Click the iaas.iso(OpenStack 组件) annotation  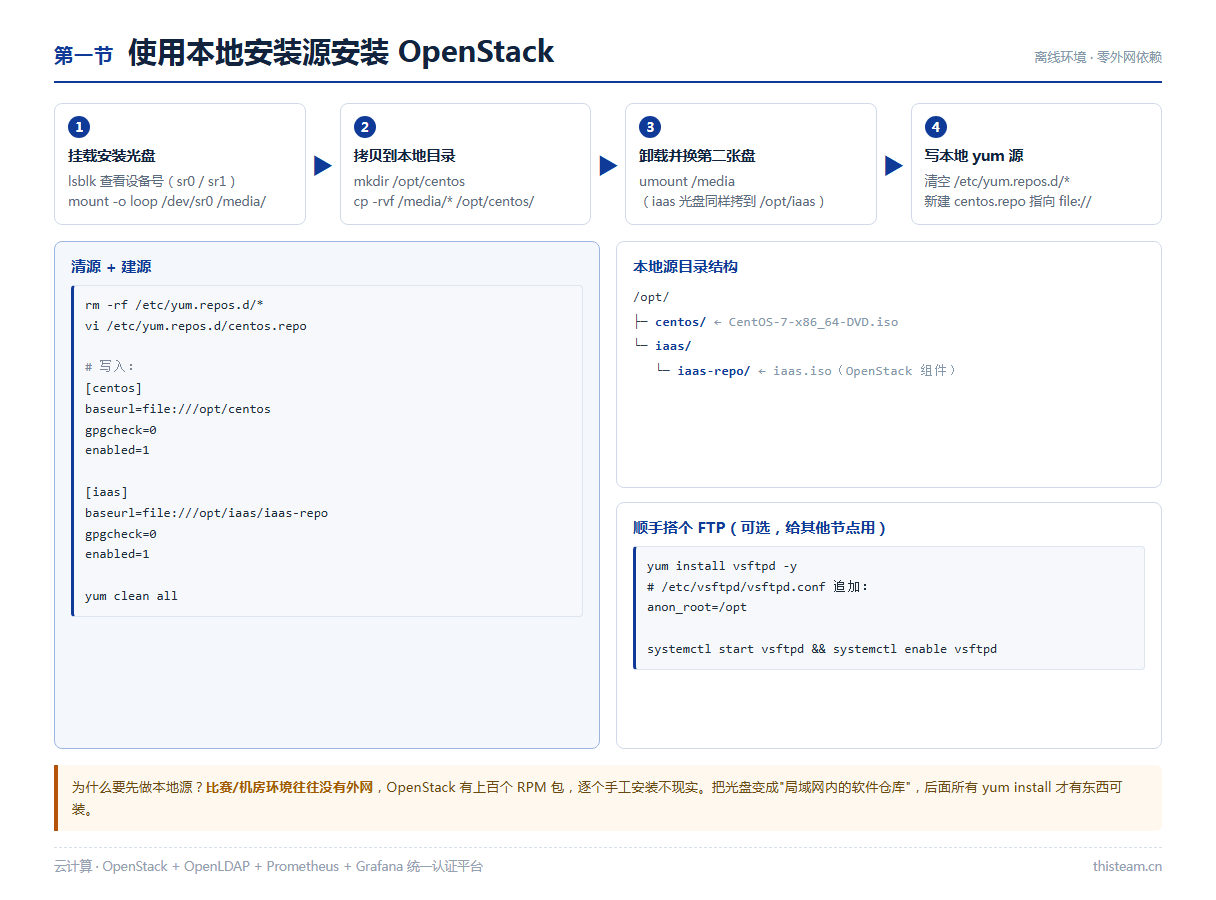tap(865, 371)
